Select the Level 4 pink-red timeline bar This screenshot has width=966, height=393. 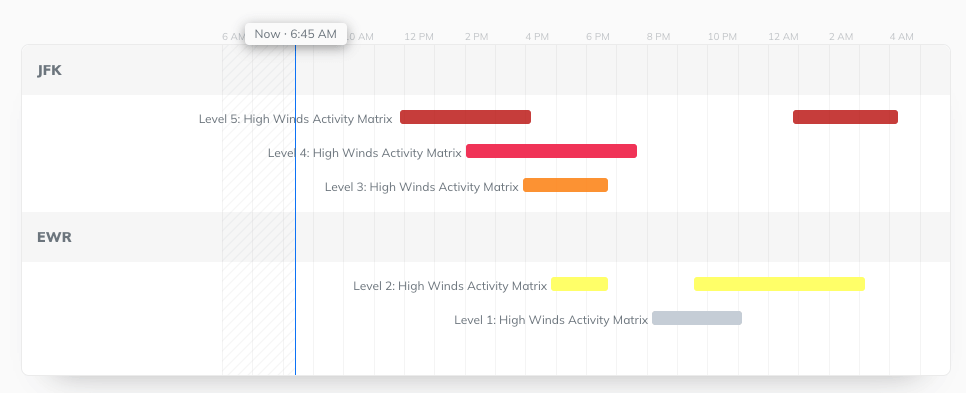pos(551,151)
